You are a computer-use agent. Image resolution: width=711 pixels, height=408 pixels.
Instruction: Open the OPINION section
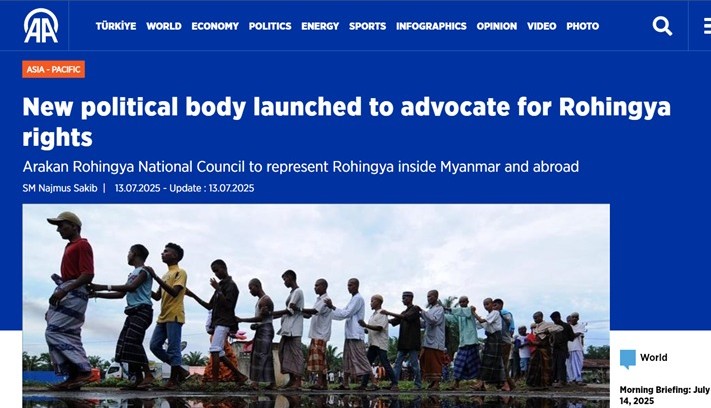coord(497,26)
